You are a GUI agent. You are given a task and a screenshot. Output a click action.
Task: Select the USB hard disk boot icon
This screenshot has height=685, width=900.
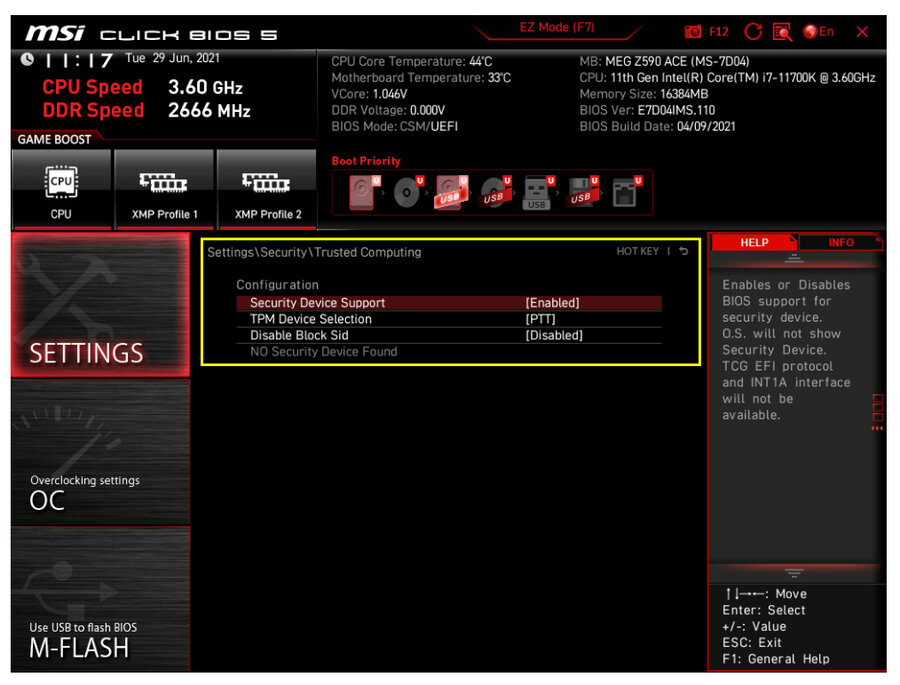pyautogui.click(x=452, y=192)
